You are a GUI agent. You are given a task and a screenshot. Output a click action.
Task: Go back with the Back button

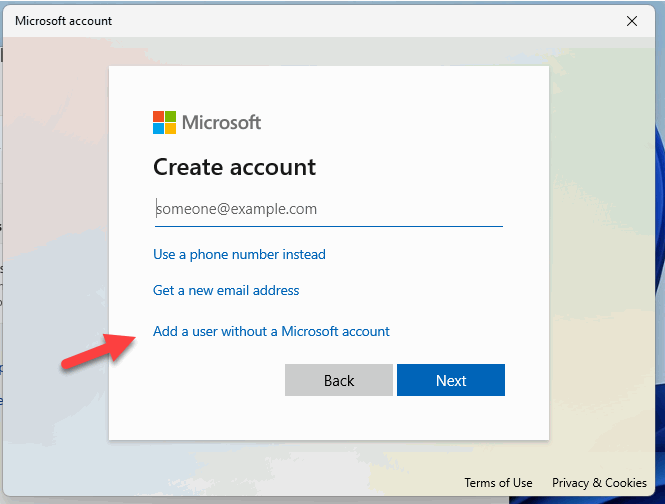[339, 380]
